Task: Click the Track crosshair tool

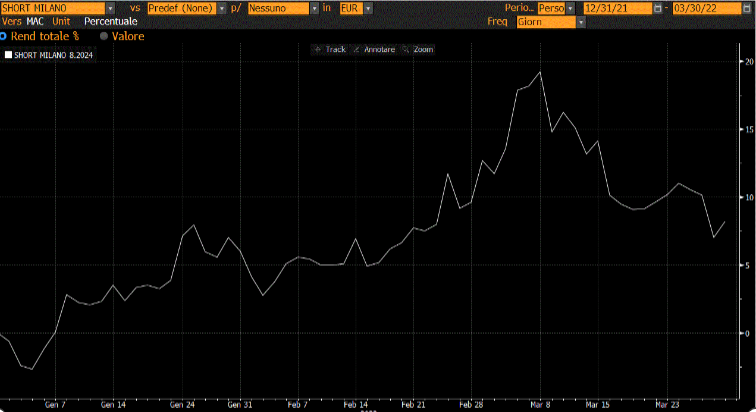Action: tap(331, 49)
